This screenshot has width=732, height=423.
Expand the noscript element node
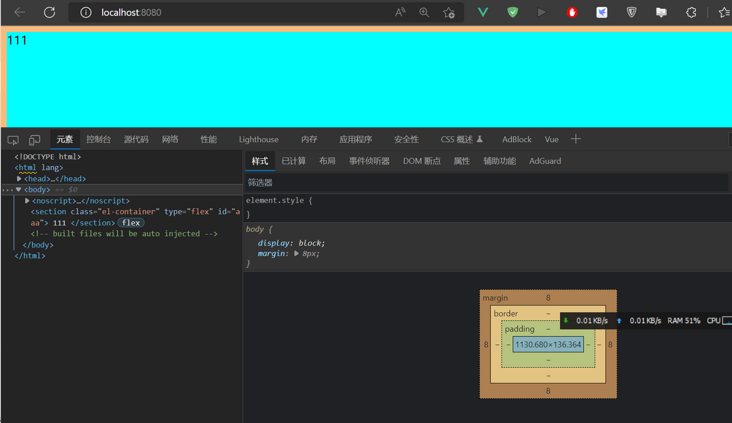(27, 201)
